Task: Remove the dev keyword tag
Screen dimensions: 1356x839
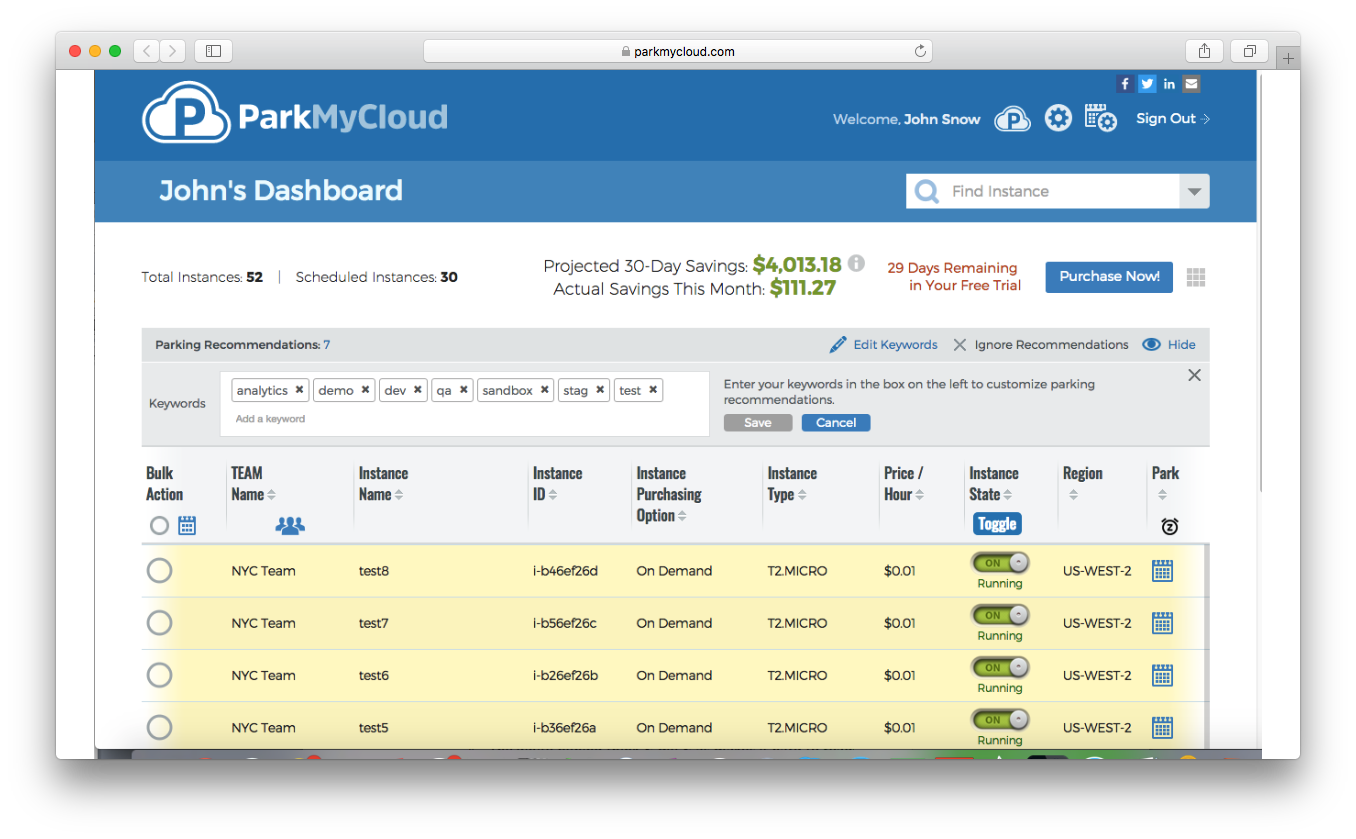Action: point(417,390)
